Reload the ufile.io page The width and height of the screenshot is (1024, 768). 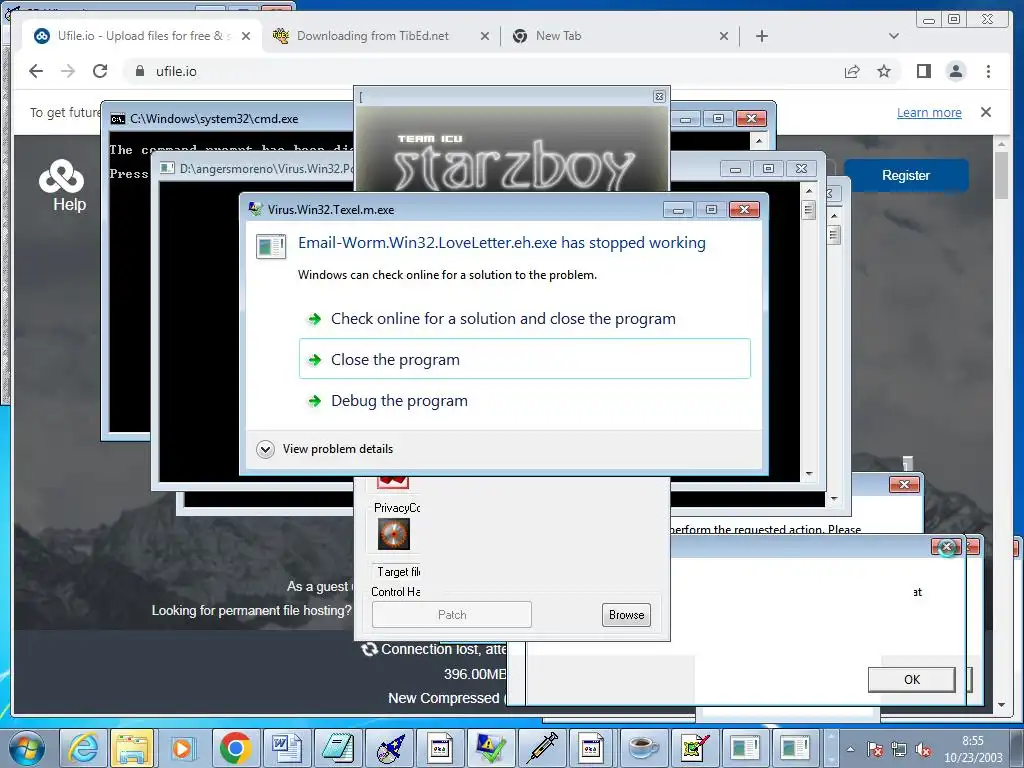point(100,71)
